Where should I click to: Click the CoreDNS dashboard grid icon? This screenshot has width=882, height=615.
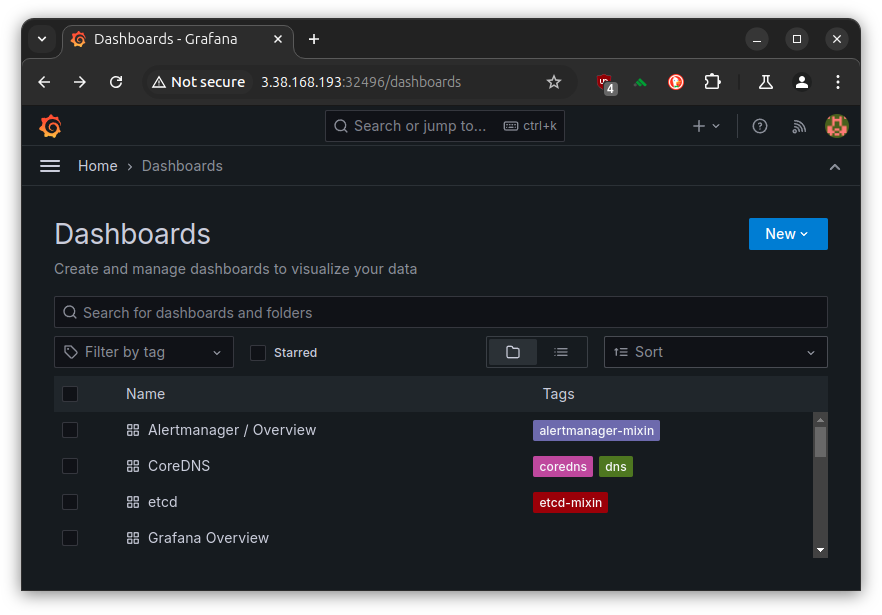133,466
